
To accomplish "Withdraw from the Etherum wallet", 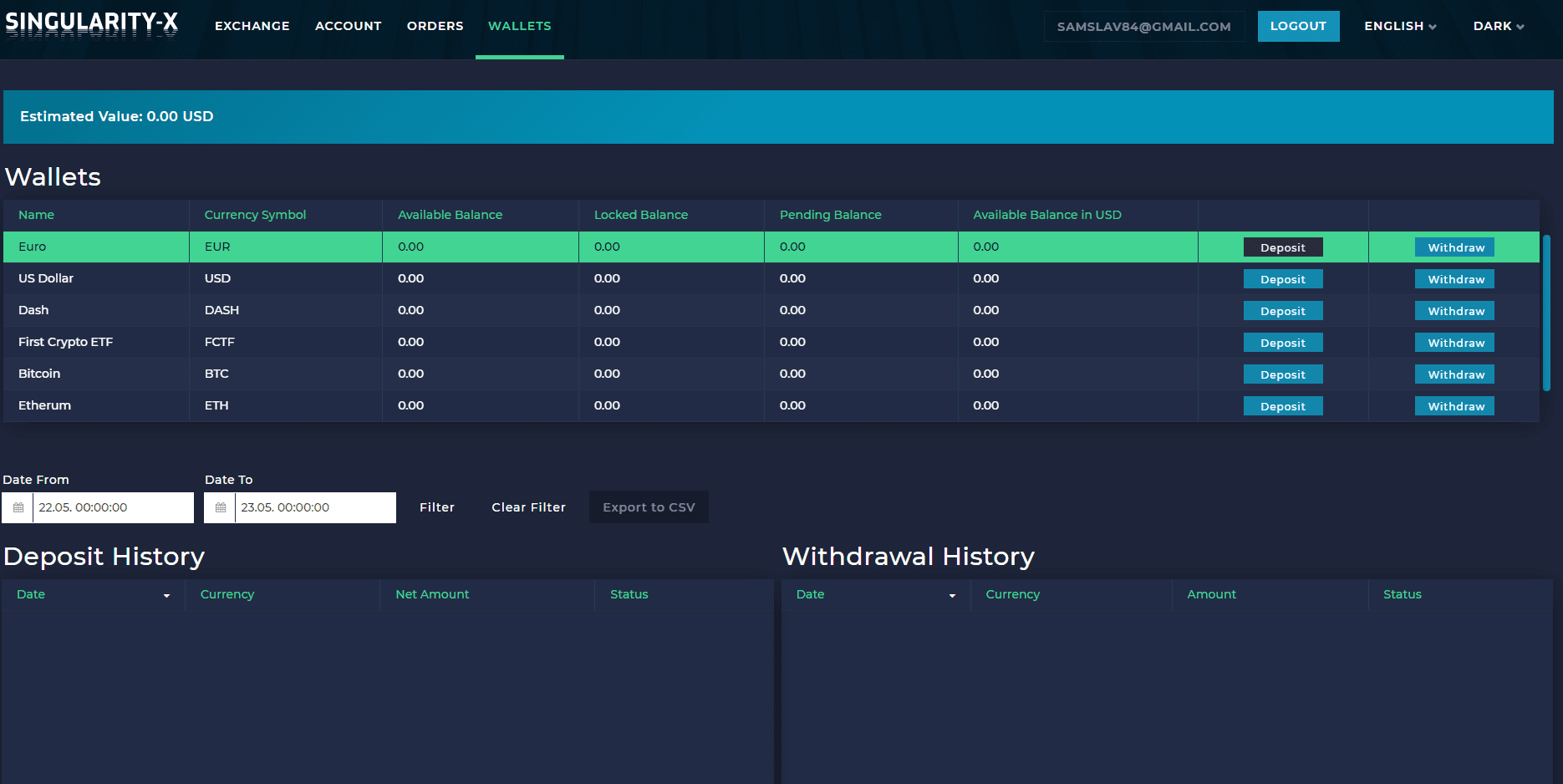I will [1454, 406].
